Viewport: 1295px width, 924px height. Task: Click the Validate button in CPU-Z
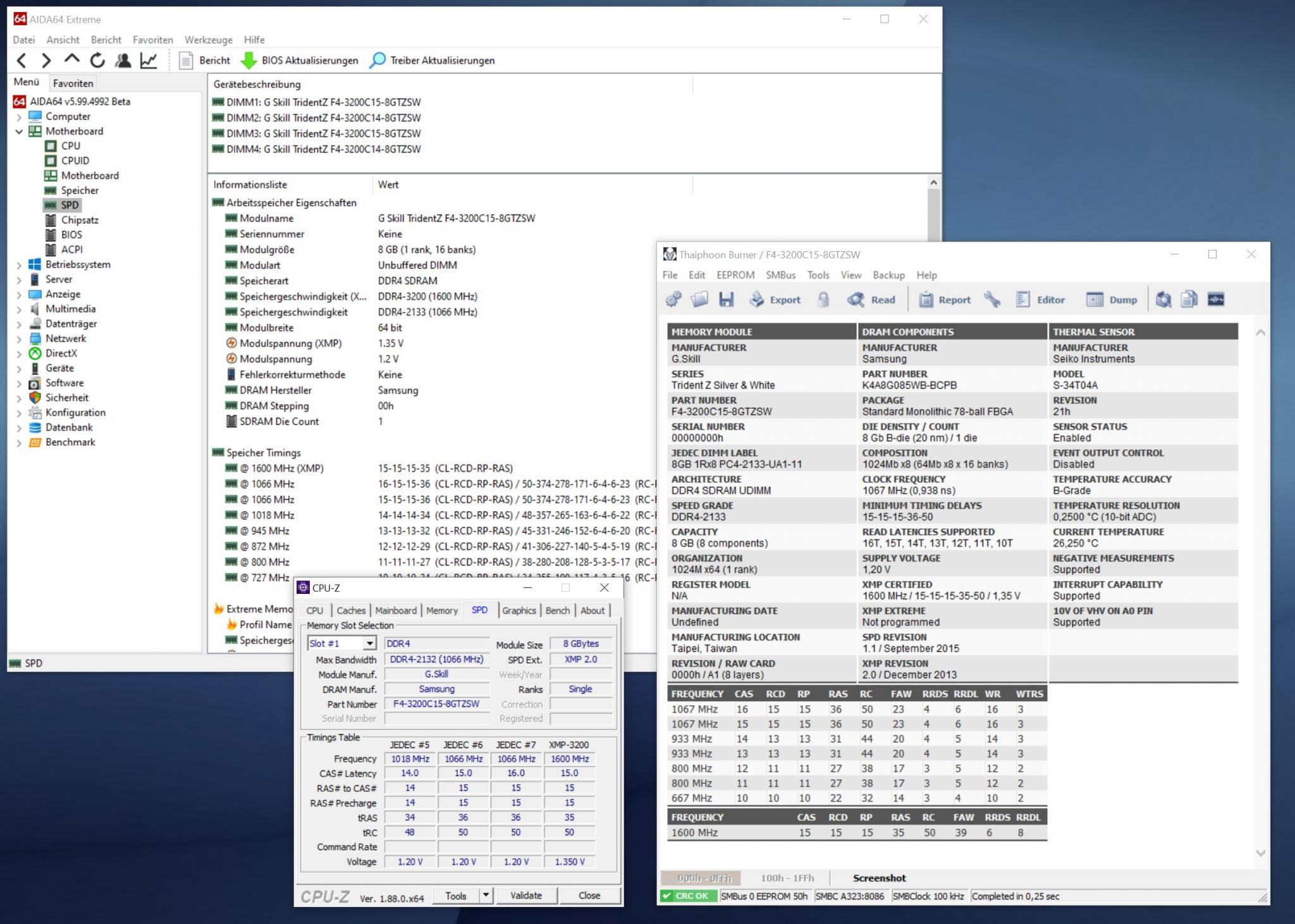point(526,895)
